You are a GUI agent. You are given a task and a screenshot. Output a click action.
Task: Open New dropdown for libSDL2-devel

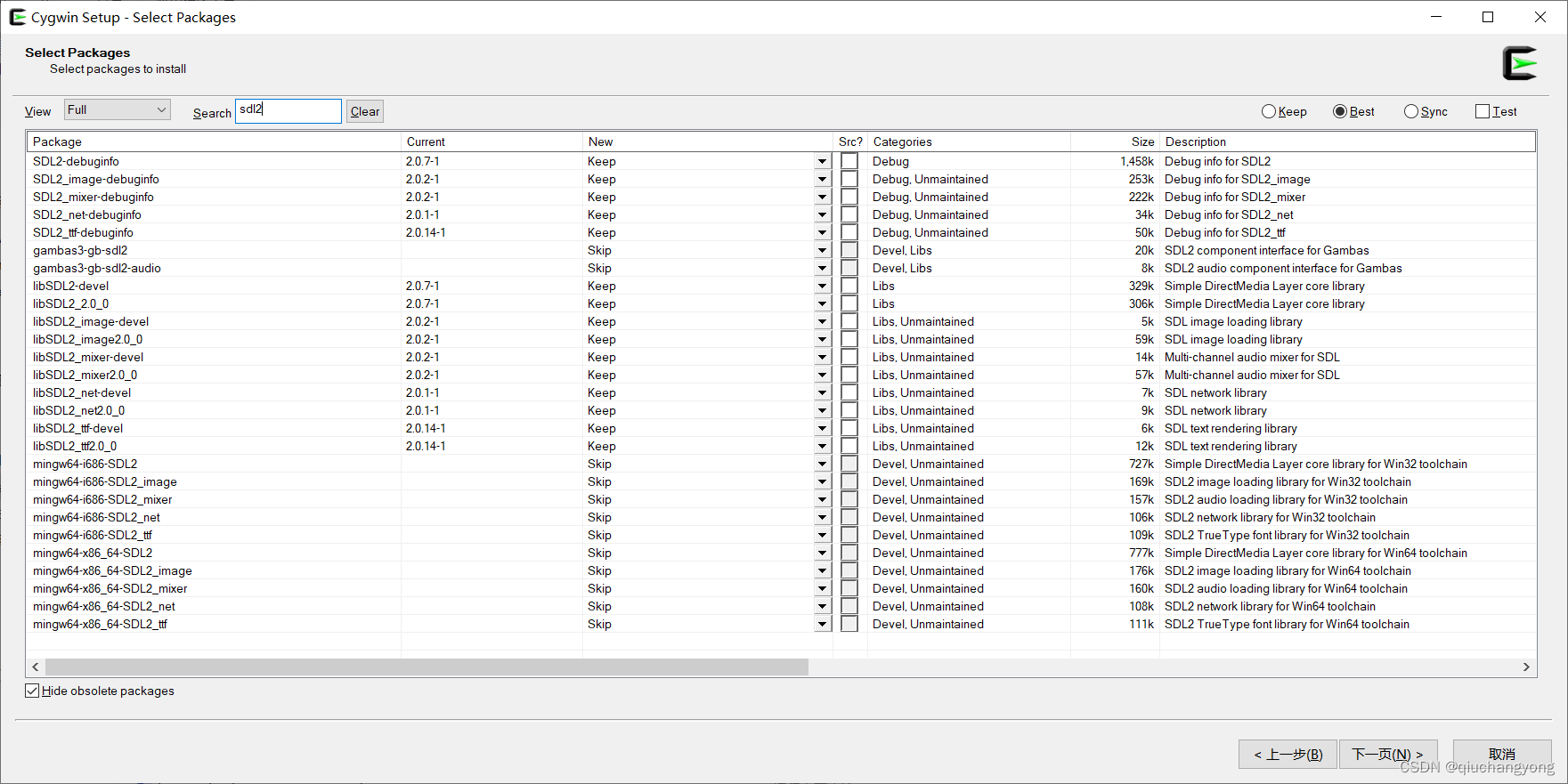822,286
